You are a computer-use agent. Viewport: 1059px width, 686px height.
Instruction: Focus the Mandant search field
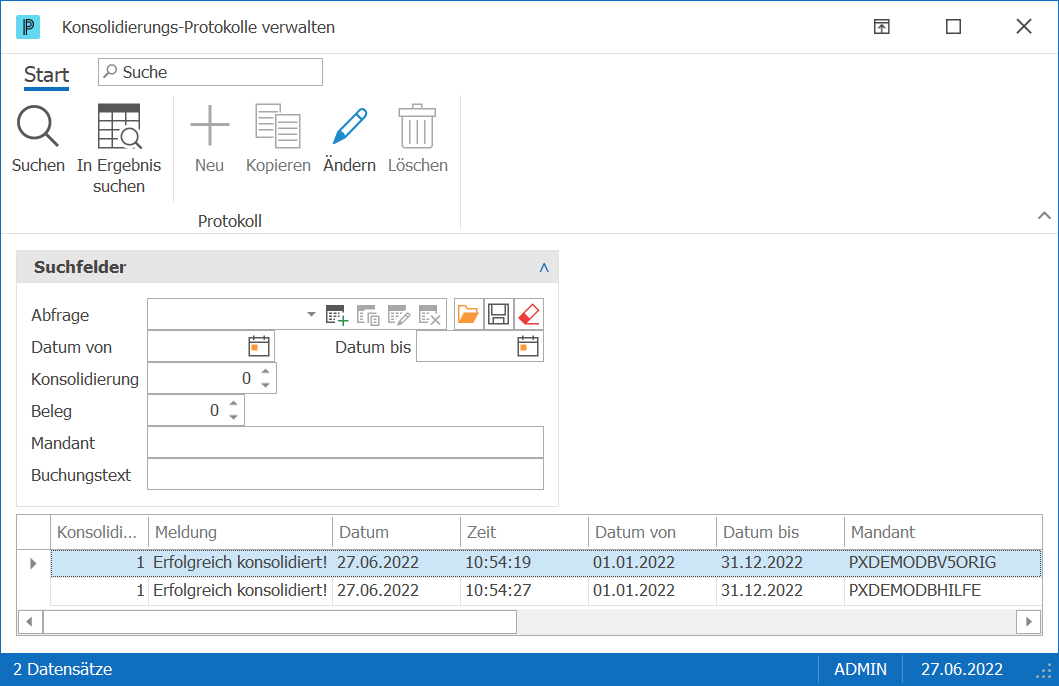[345, 442]
